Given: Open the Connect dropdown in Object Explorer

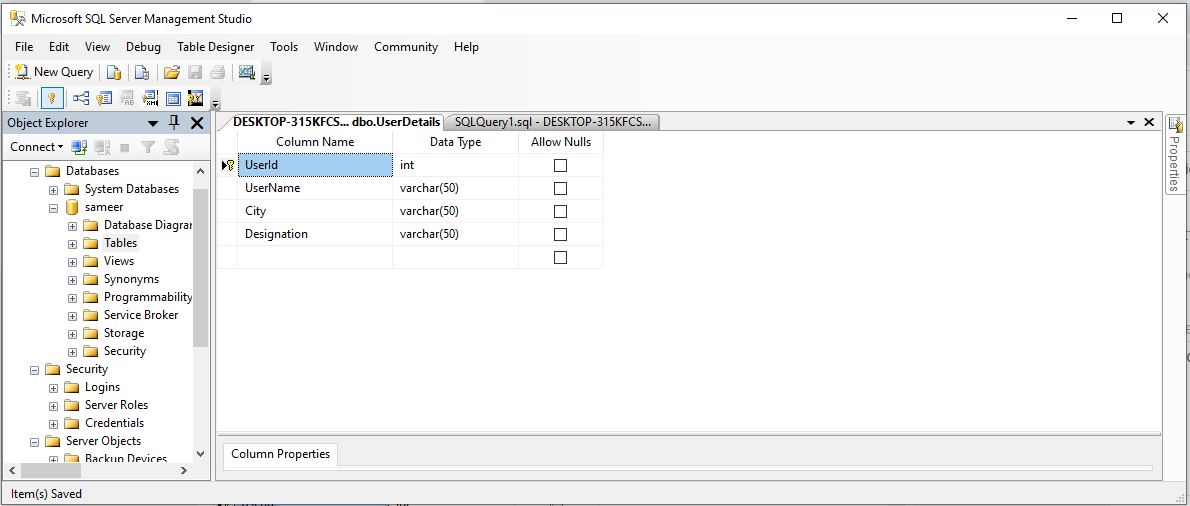Looking at the screenshot, I should (36, 147).
